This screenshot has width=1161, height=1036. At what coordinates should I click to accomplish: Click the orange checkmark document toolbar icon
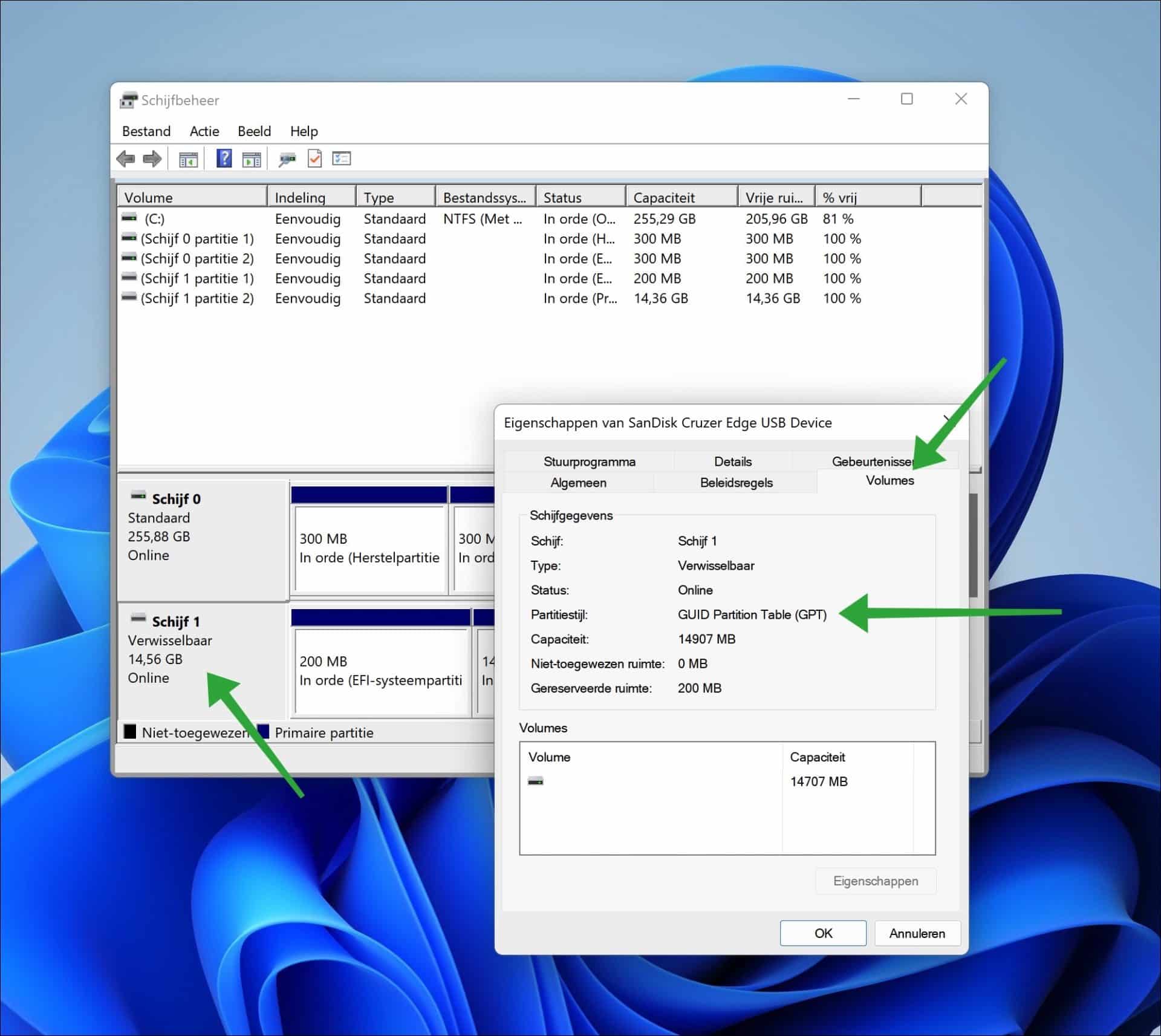point(314,158)
